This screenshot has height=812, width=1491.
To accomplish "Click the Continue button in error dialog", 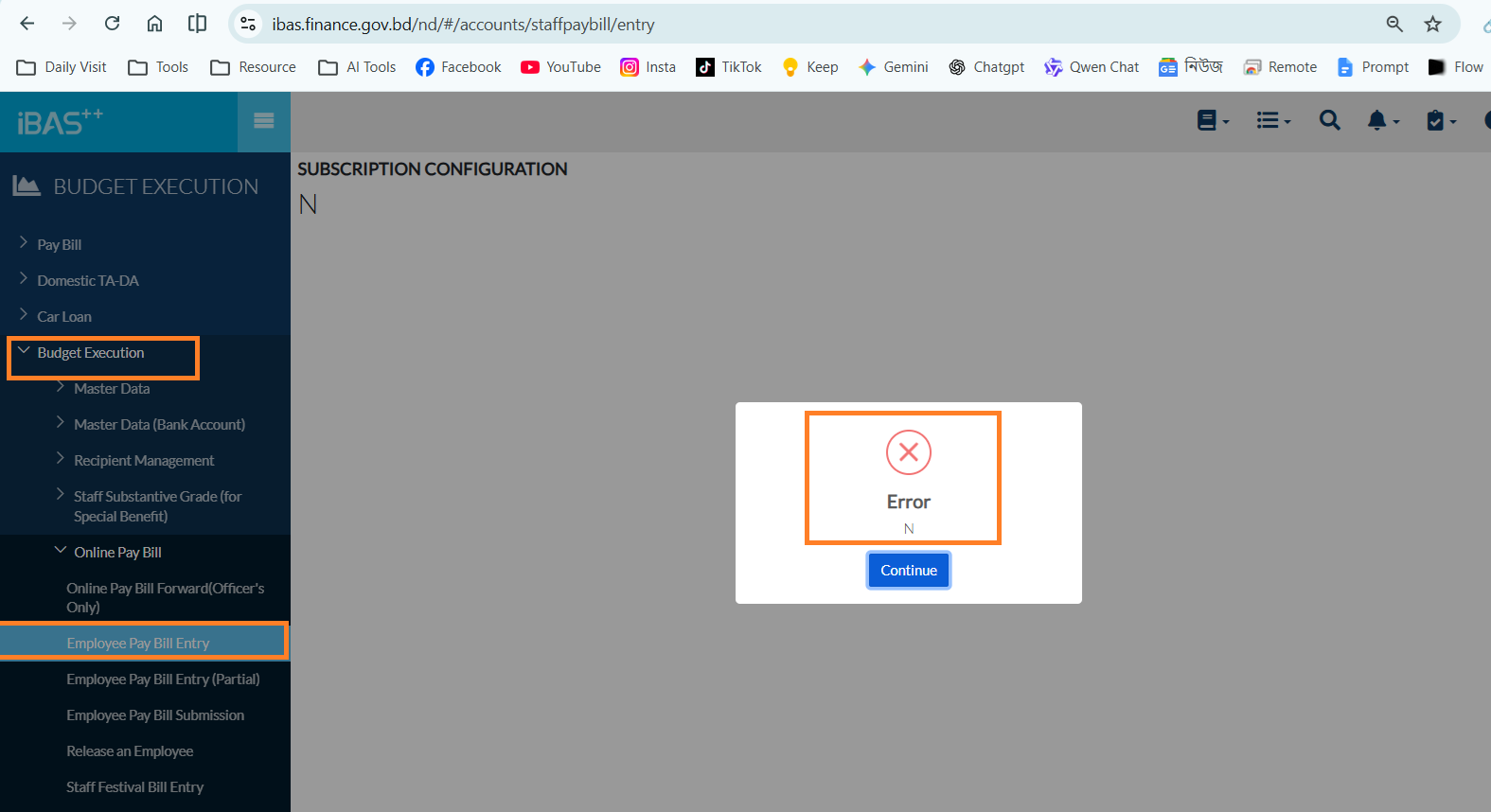I will click(x=909, y=570).
